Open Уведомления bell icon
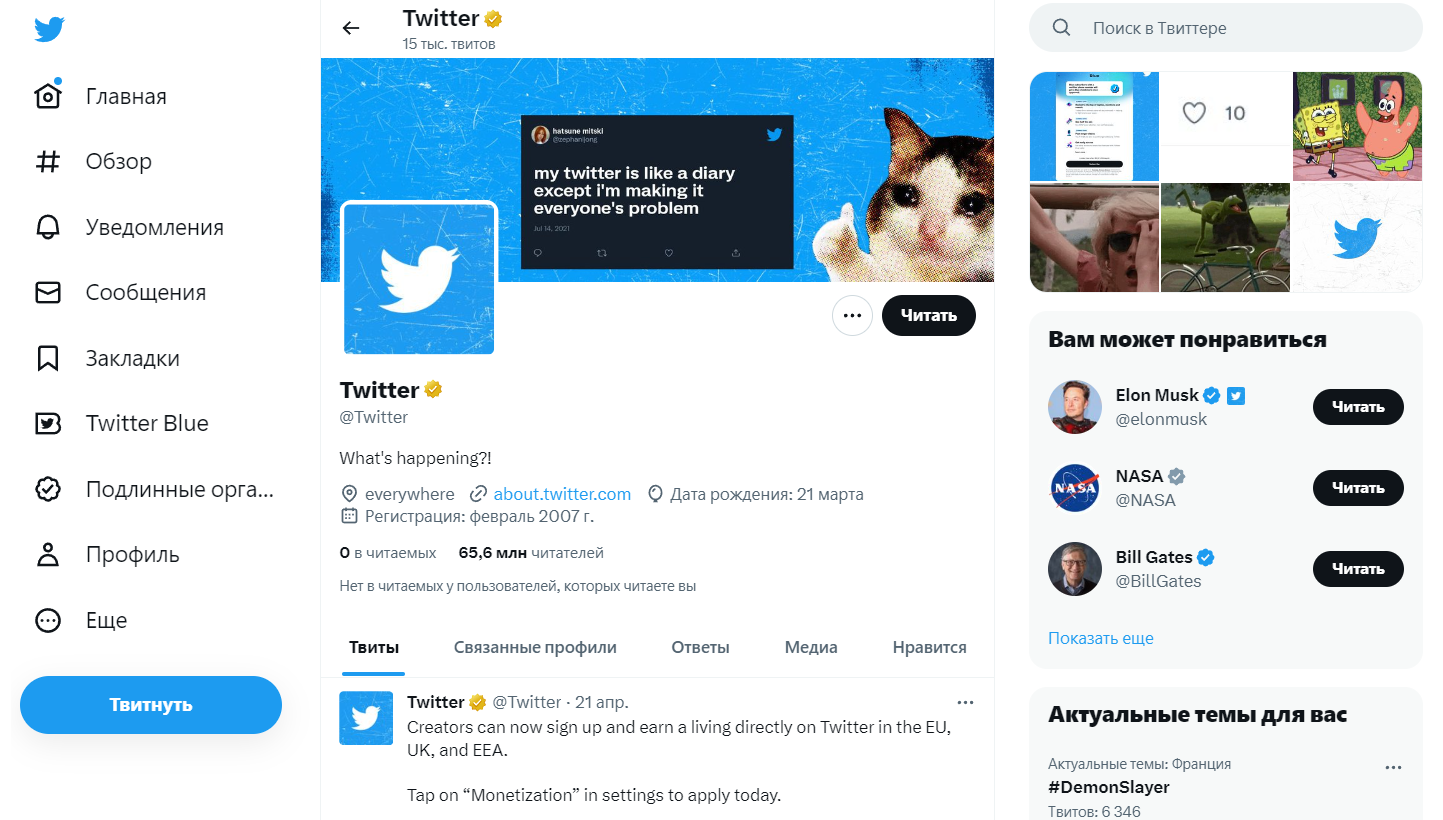The height and width of the screenshot is (820, 1443). click(x=48, y=227)
